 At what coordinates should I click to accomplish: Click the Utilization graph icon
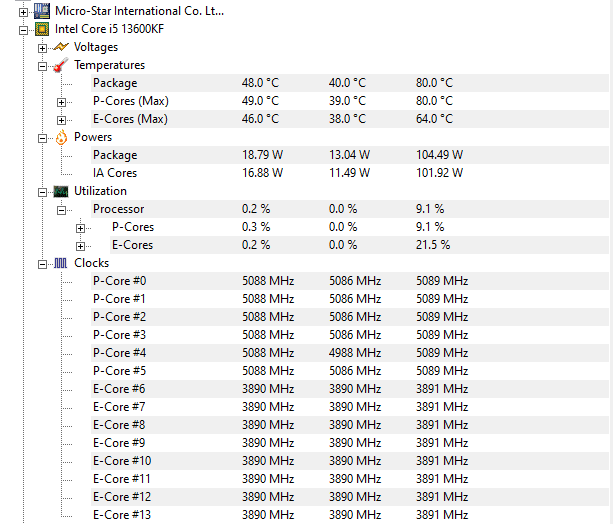coord(61,191)
